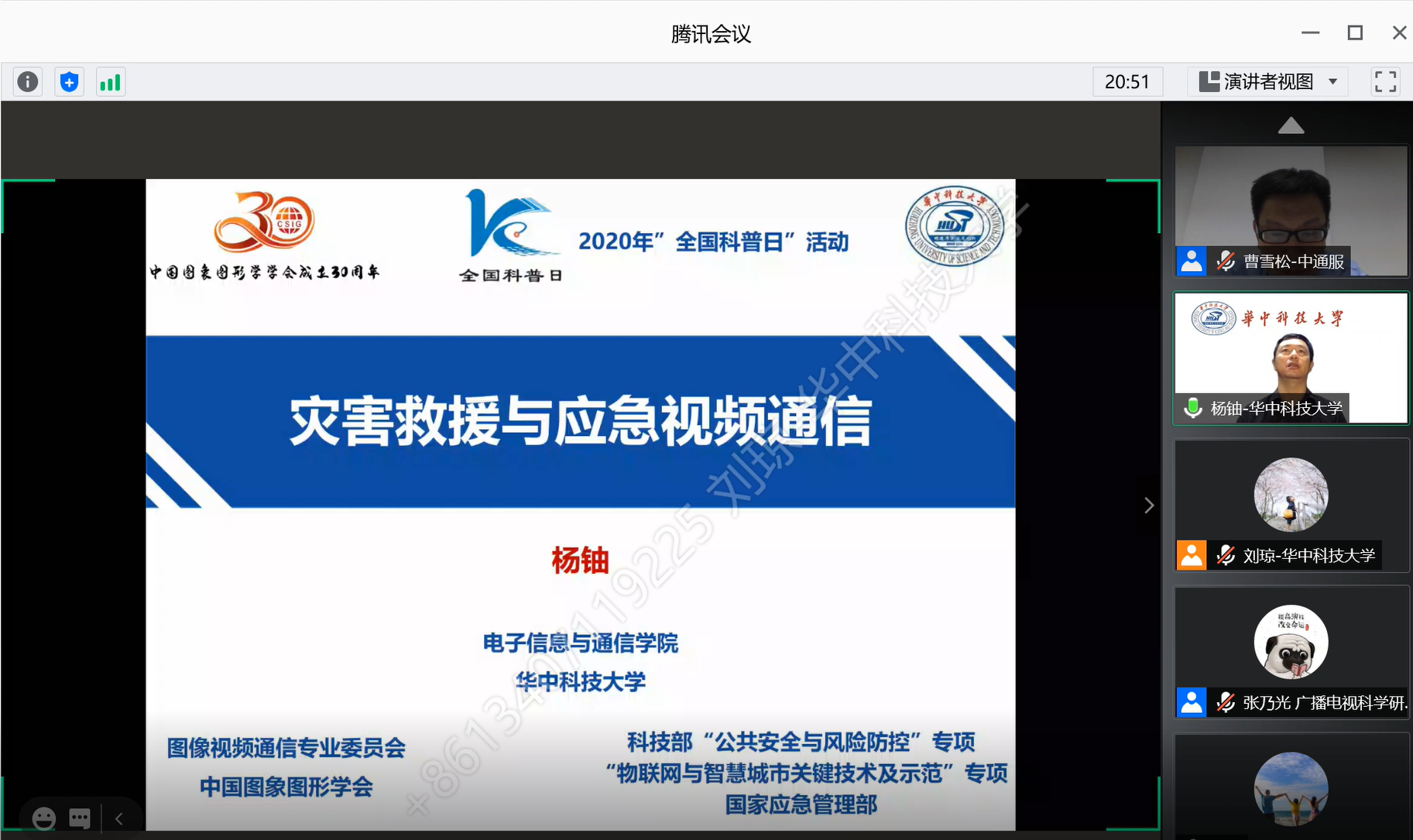
Task: Click the pug avatar of 张乃光
Action: (x=1291, y=642)
